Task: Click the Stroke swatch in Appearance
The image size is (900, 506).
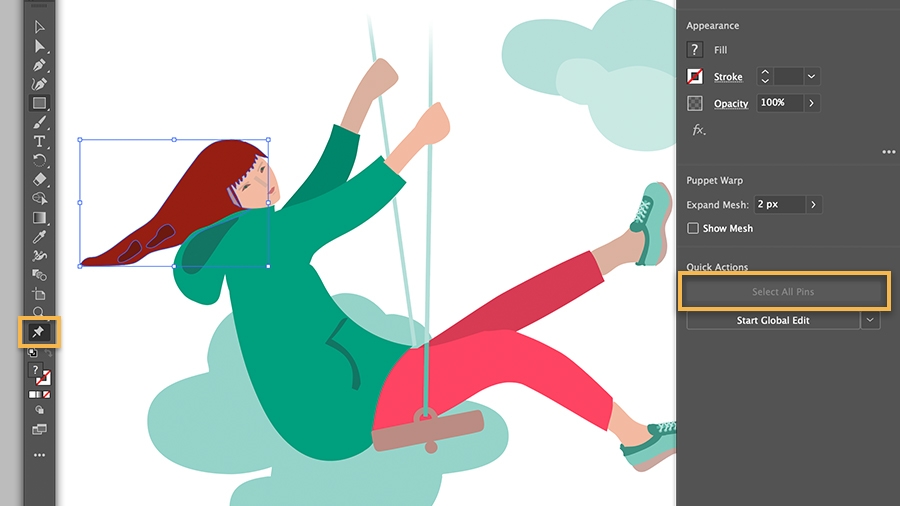Action: 695,76
